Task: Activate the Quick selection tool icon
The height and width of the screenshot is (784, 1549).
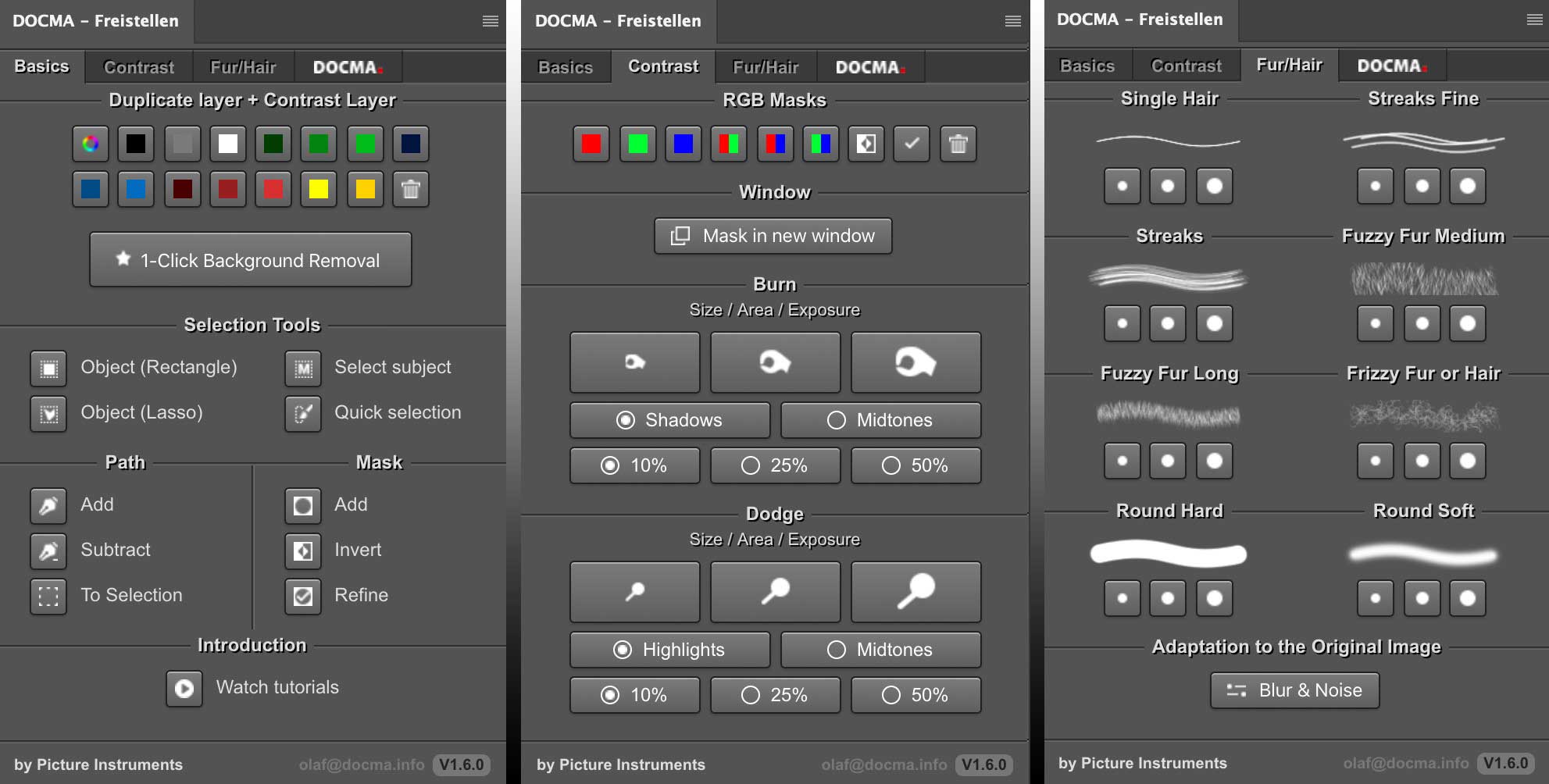Action: pos(303,413)
